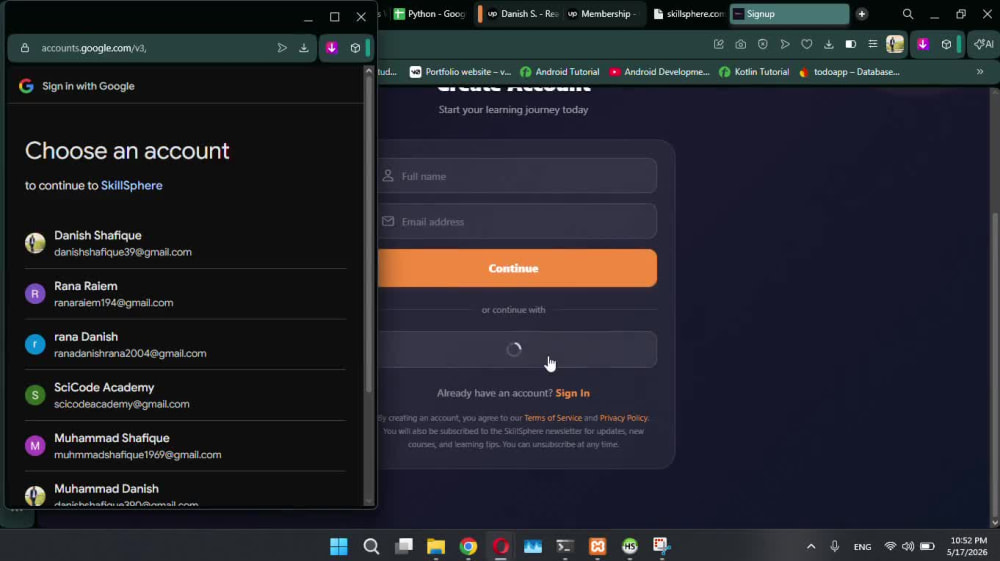Viewport: 1000px width, 561px height.
Task: Click the battery saver icon in toolbar
Action: pyautogui.click(x=851, y=44)
